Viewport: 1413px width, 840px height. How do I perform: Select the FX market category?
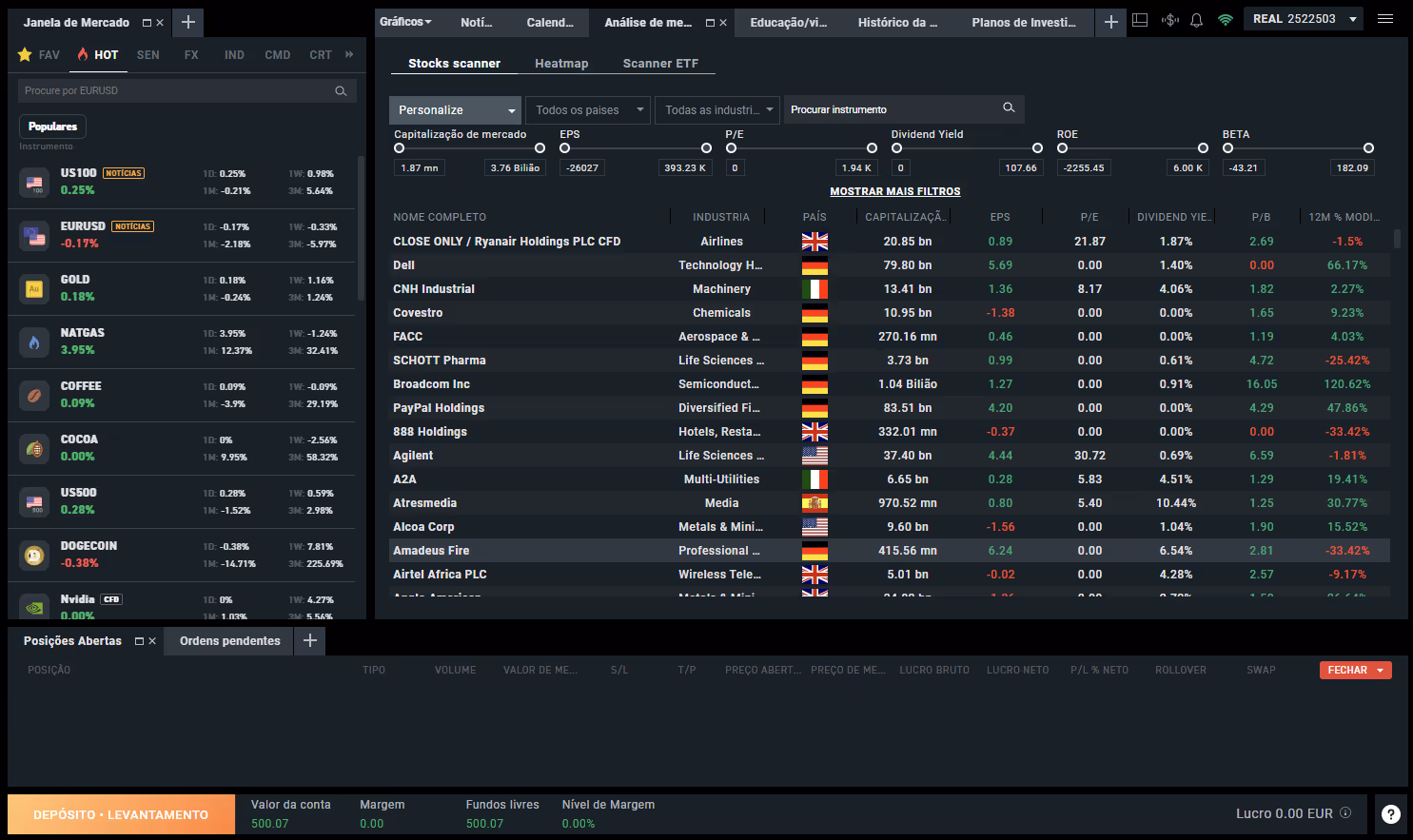[191, 55]
